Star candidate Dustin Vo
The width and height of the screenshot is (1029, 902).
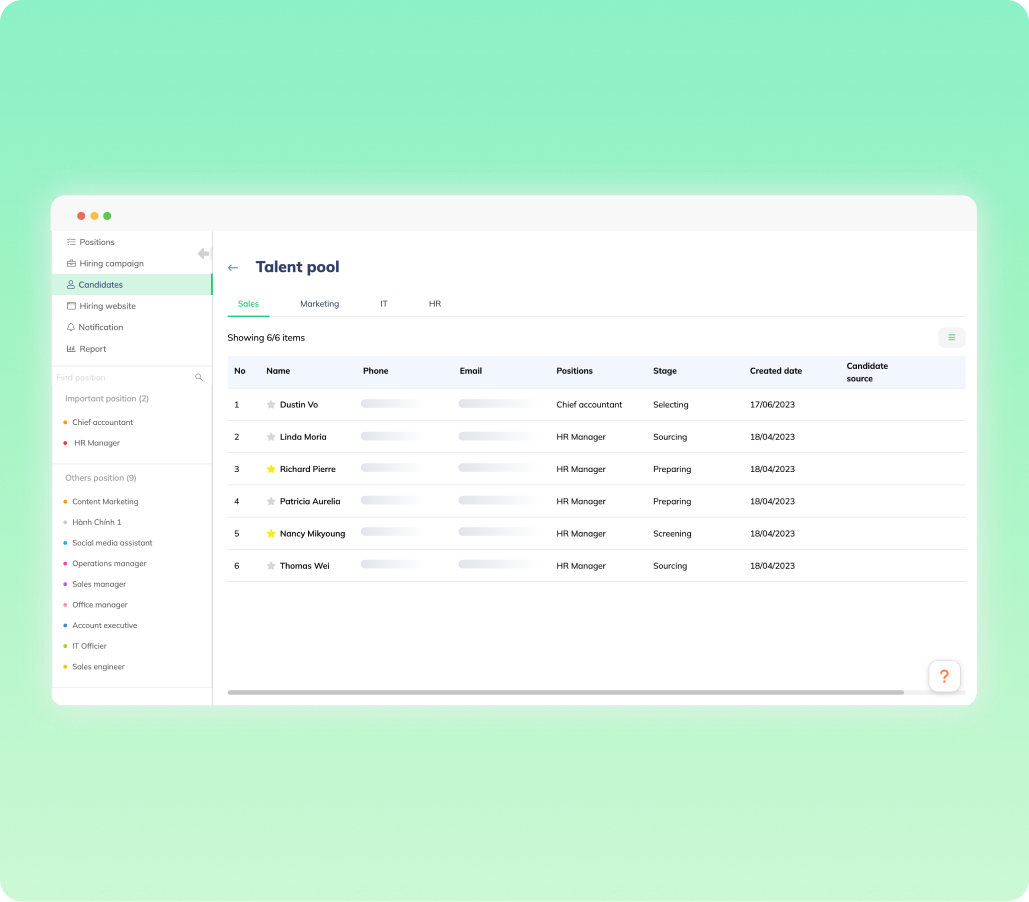pos(271,405)
